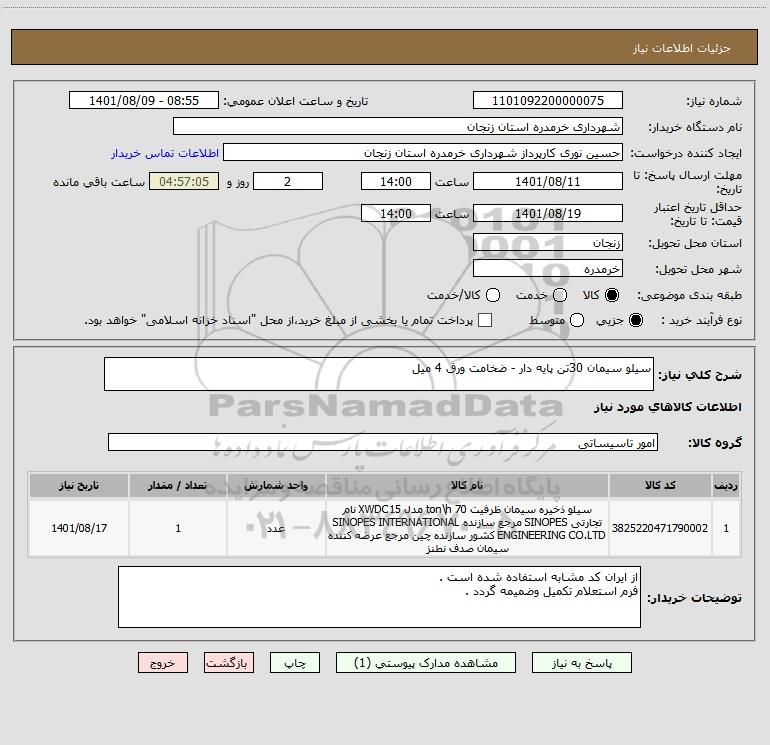Click the need number field 1101092200000075
The image size is (770, 745).
pyautogui.click(x=548, y=101)
